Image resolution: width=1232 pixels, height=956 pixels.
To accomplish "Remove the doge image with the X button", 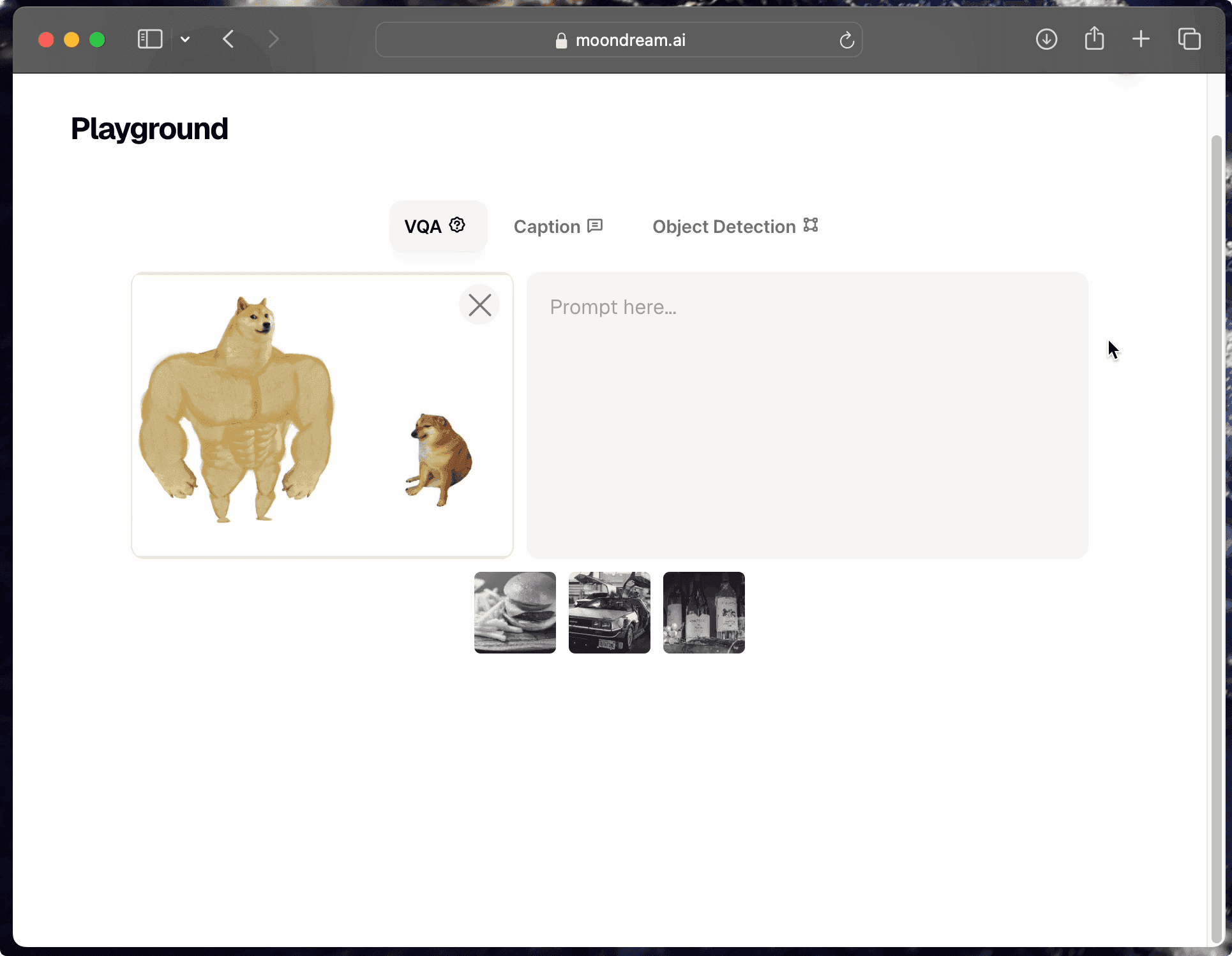I will [x=479, y=304].
